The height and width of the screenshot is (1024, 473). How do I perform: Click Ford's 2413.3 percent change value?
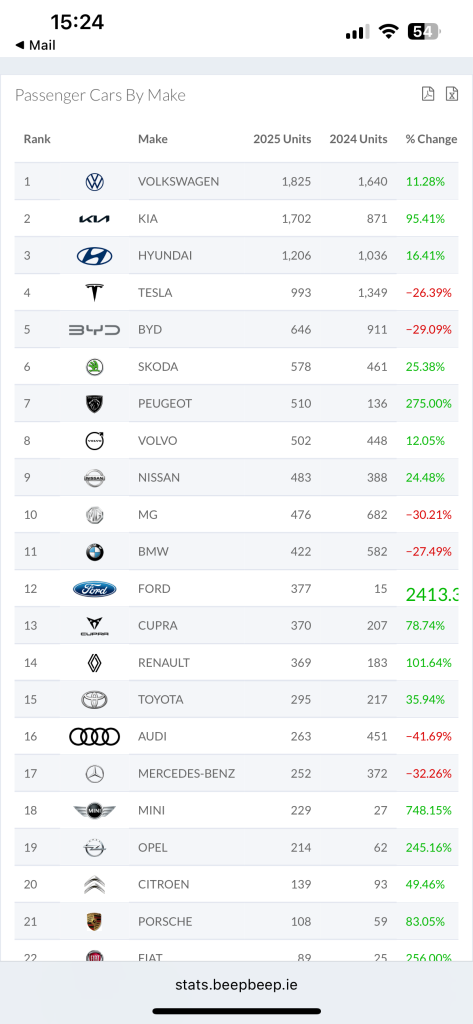pyautogui.click(x=432, y=594)
